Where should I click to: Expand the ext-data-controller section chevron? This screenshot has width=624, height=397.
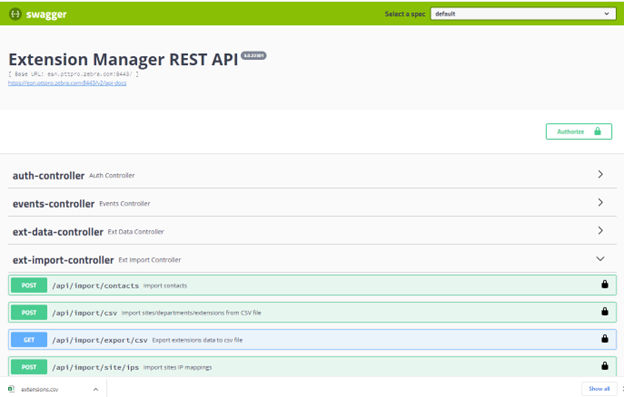[600, 230]
